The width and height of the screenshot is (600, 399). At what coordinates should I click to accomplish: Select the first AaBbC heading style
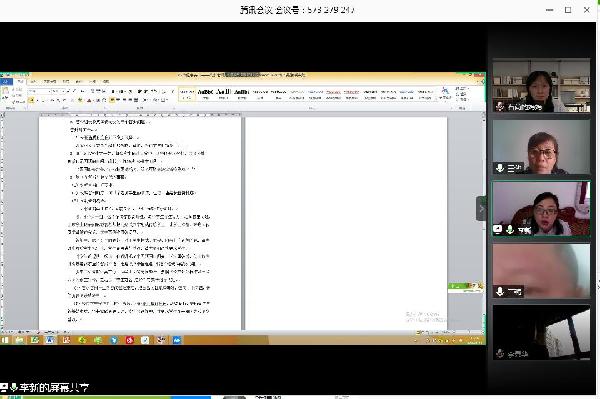tap(205, 94)
